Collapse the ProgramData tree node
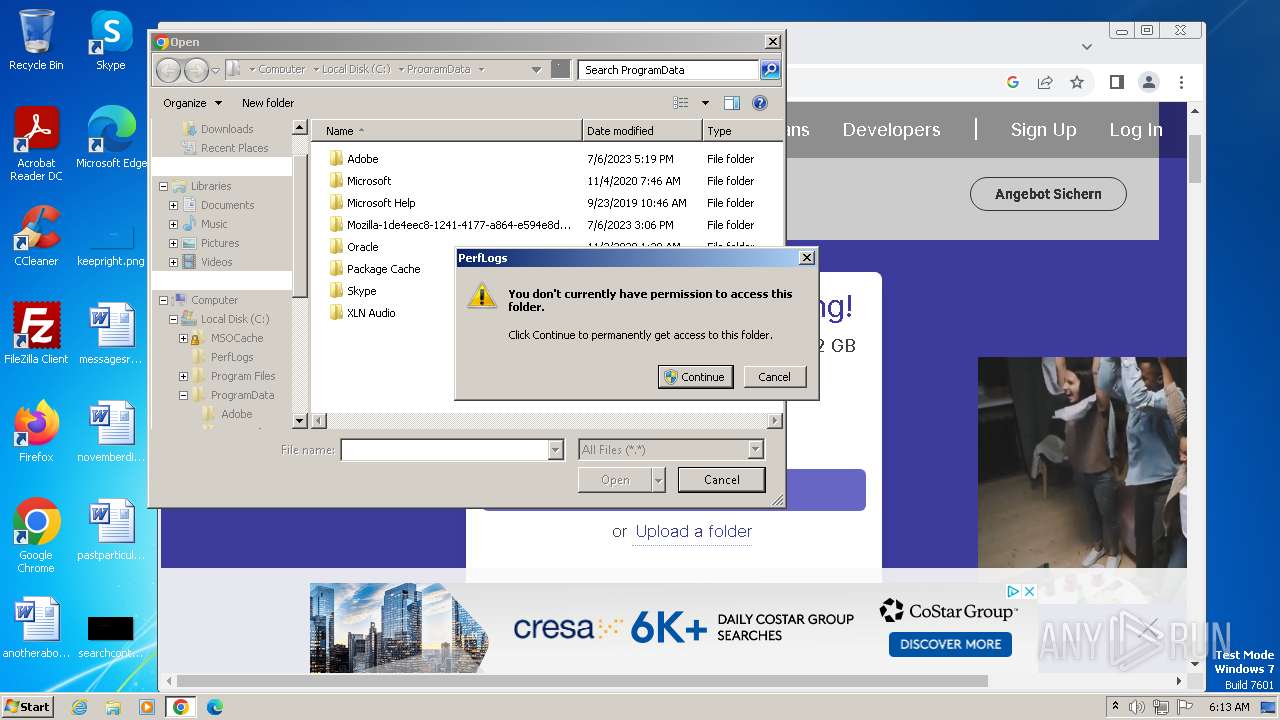 click(x=183, y=396)
